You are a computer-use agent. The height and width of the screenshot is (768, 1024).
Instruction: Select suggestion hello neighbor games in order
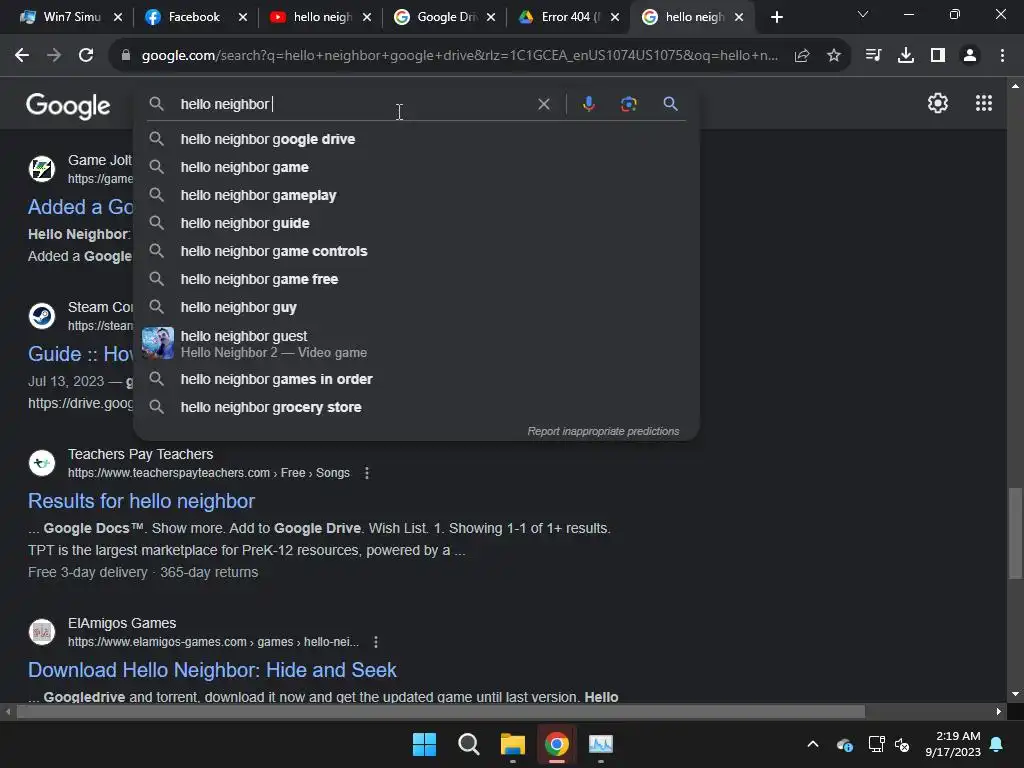click(x=416, y=379)
